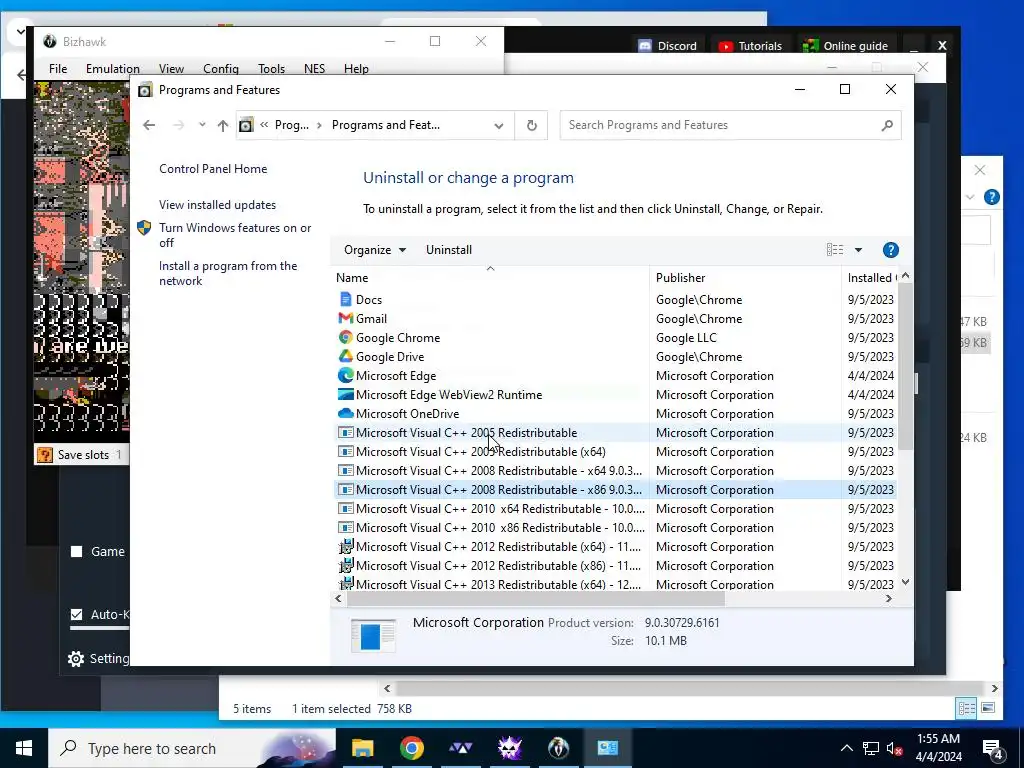Open Install a program from the network

coord(228,274)
